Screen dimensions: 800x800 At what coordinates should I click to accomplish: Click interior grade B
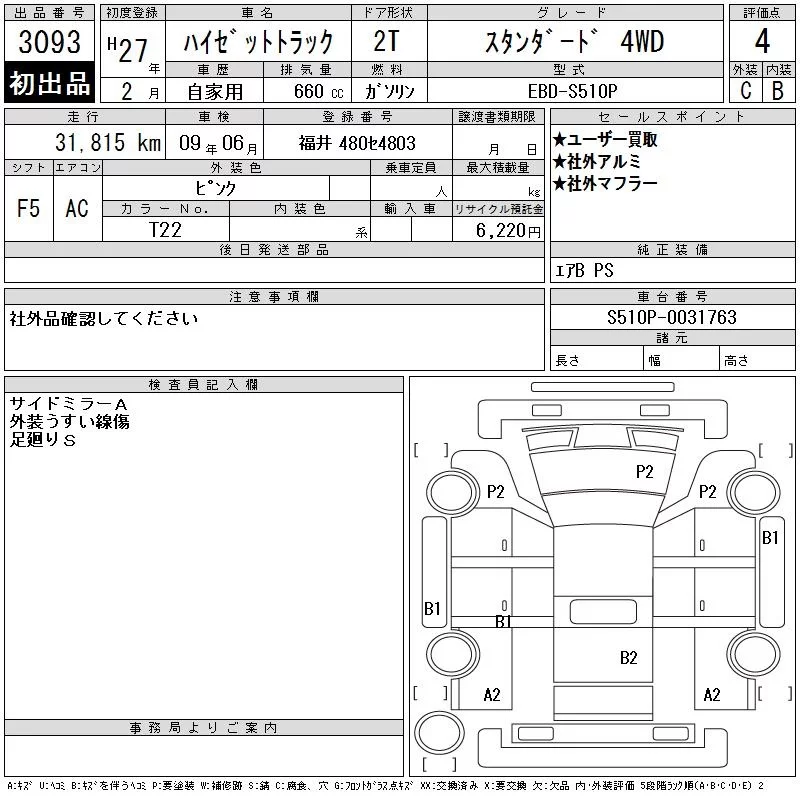778,91
